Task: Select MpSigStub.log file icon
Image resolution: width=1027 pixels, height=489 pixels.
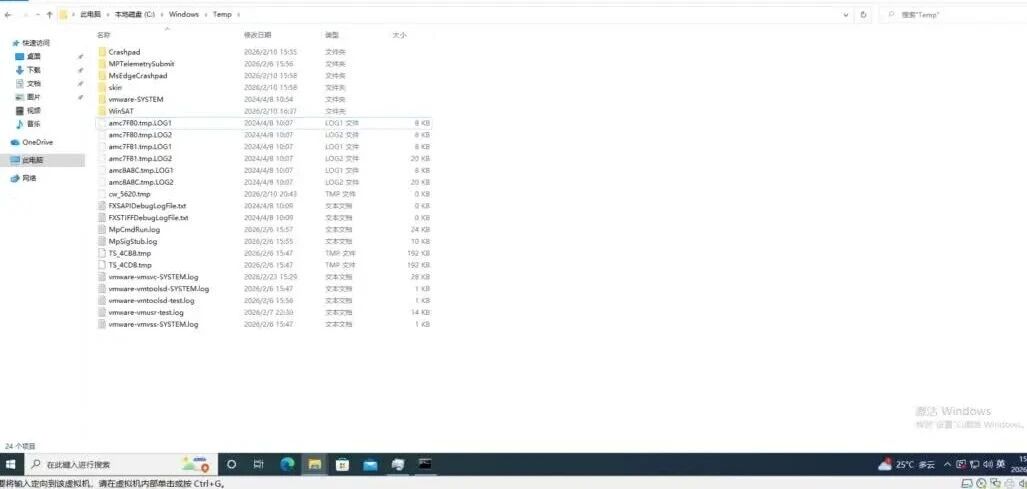Action: (101, 241)
